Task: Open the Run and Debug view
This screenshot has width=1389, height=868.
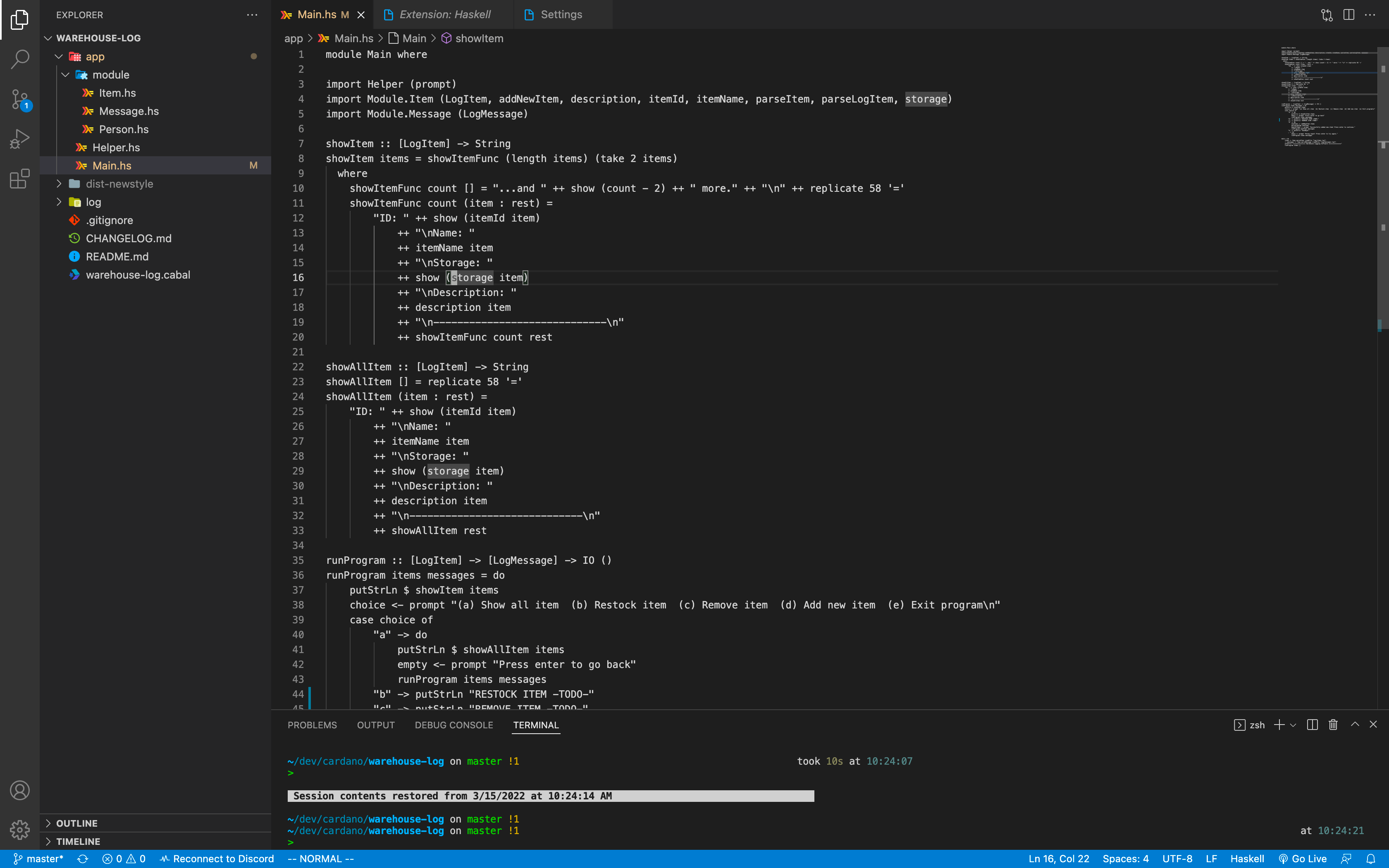Action: tap(19, 139)
